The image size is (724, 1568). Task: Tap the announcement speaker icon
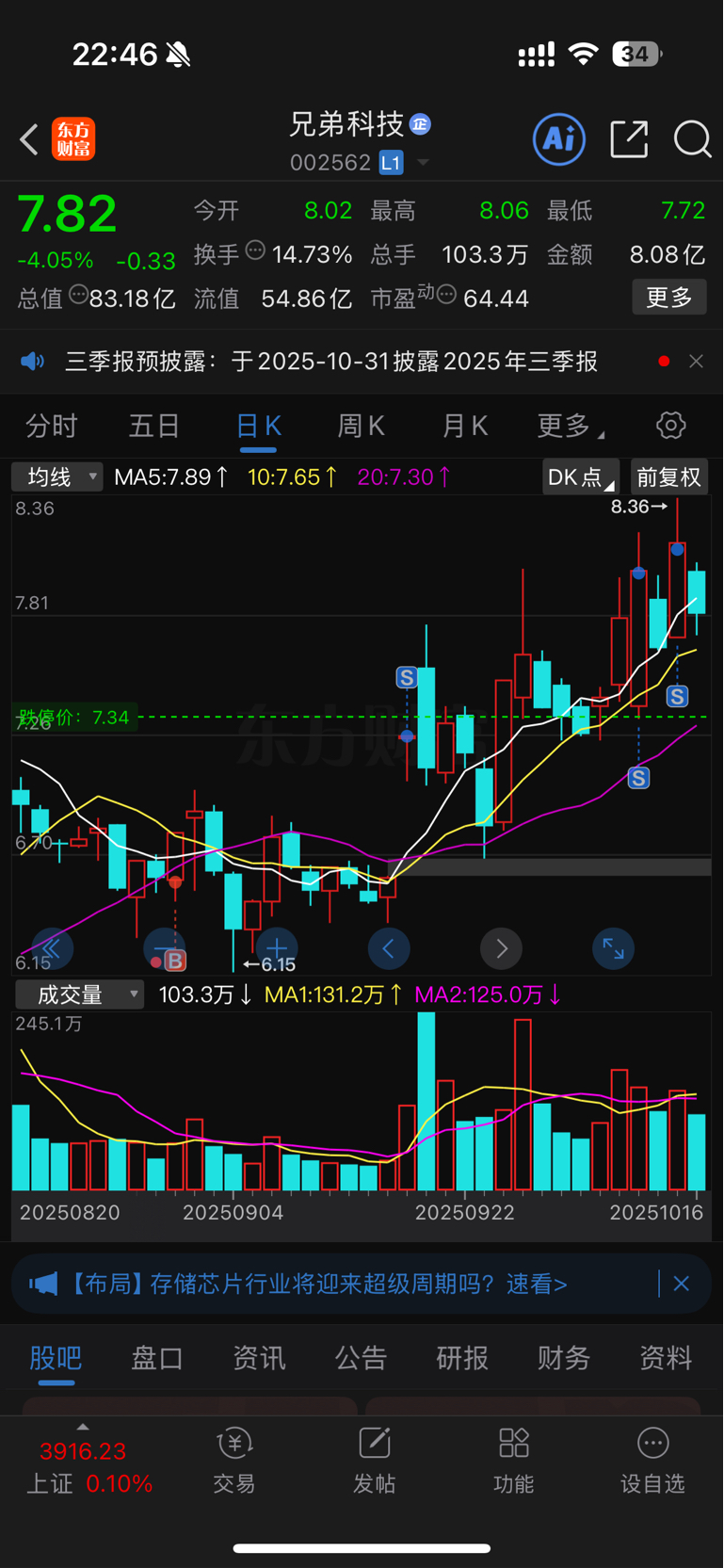click(x=33, y=362)
